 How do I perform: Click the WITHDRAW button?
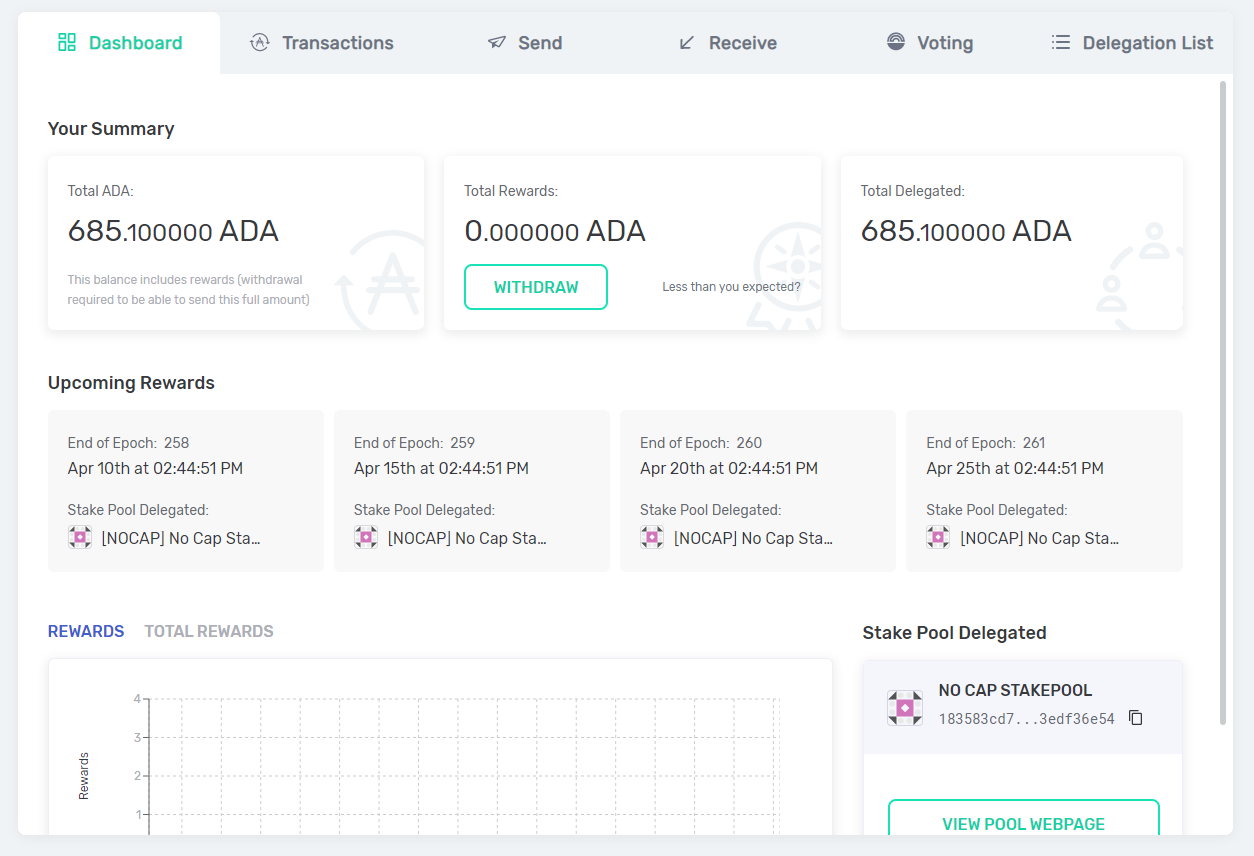pos(536,287)
